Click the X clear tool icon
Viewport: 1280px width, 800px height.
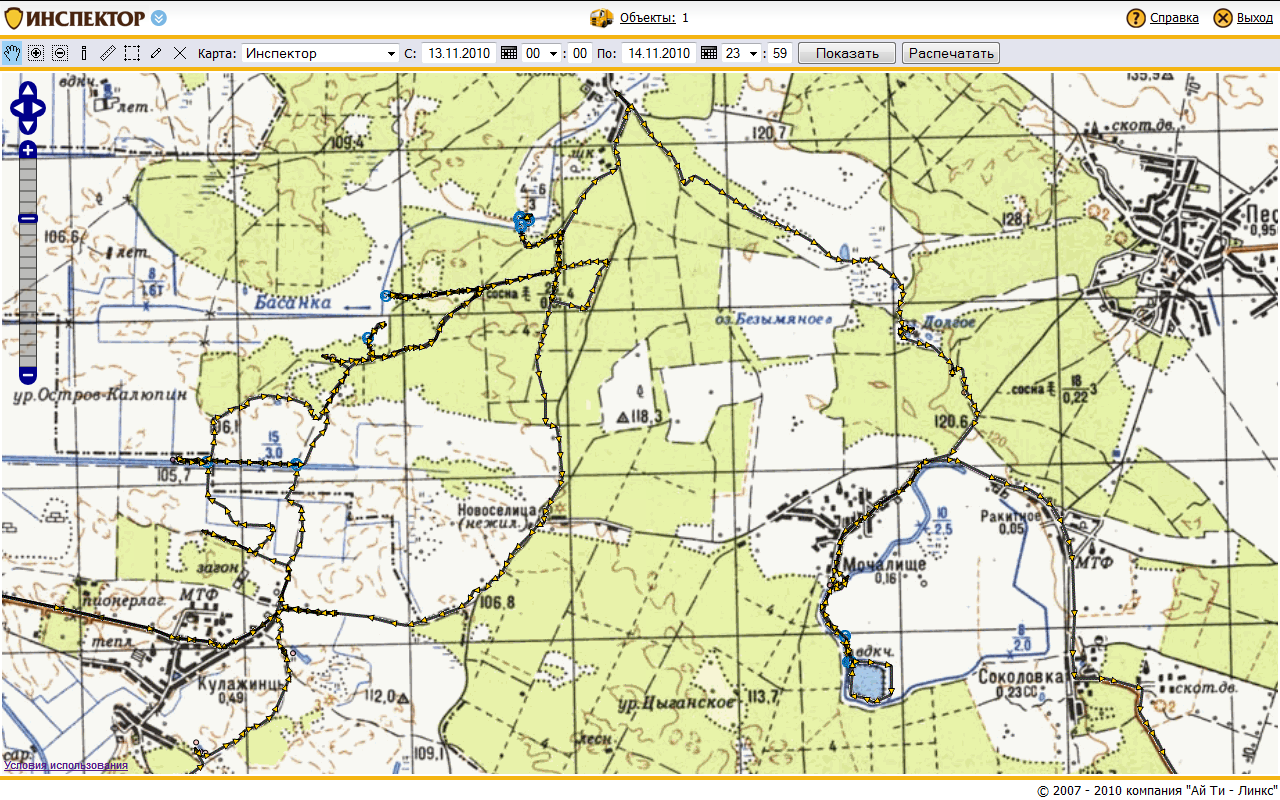(x=180, y=53)
